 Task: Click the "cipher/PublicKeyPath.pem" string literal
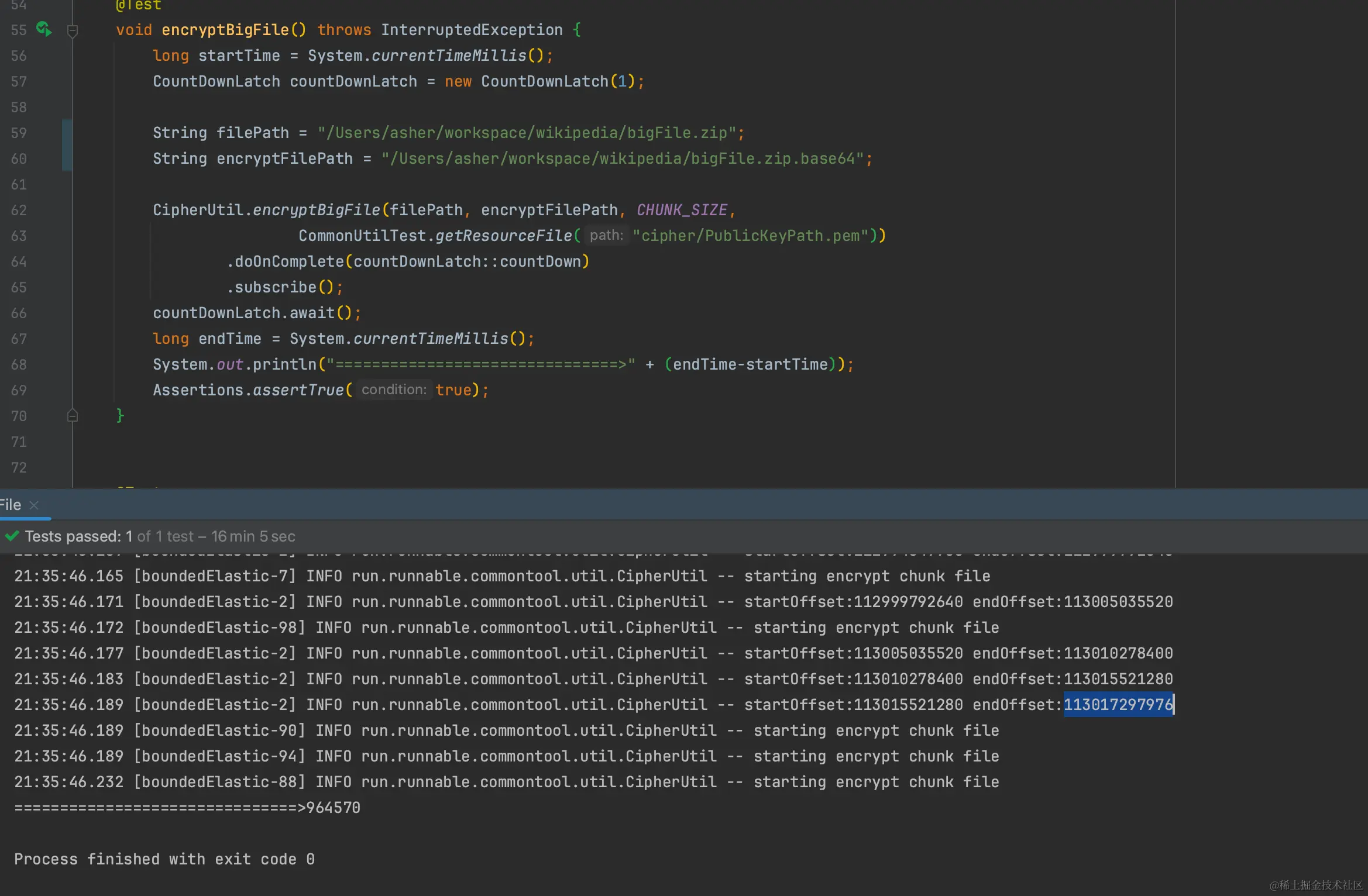[751, 236]
